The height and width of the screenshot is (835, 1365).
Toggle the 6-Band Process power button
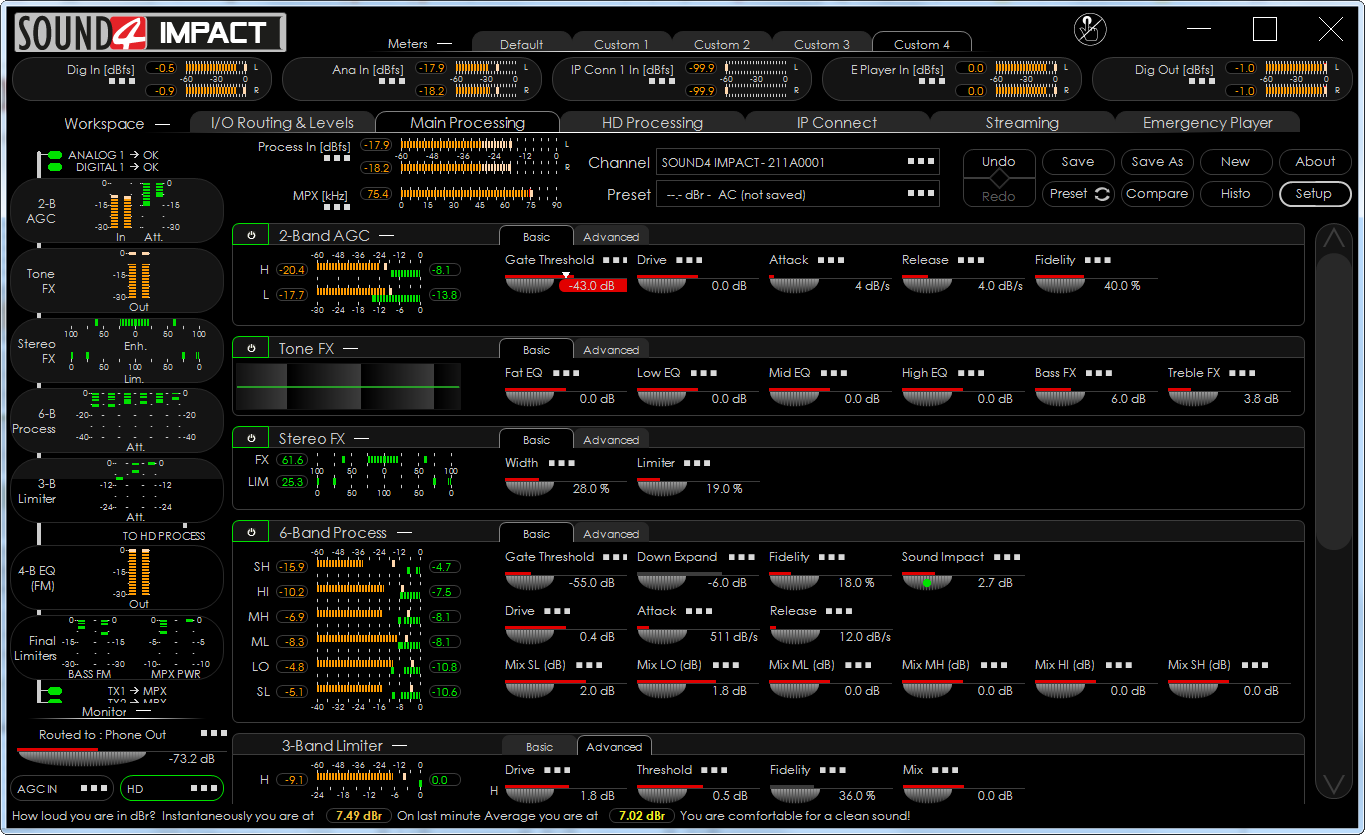pos(251,532)
